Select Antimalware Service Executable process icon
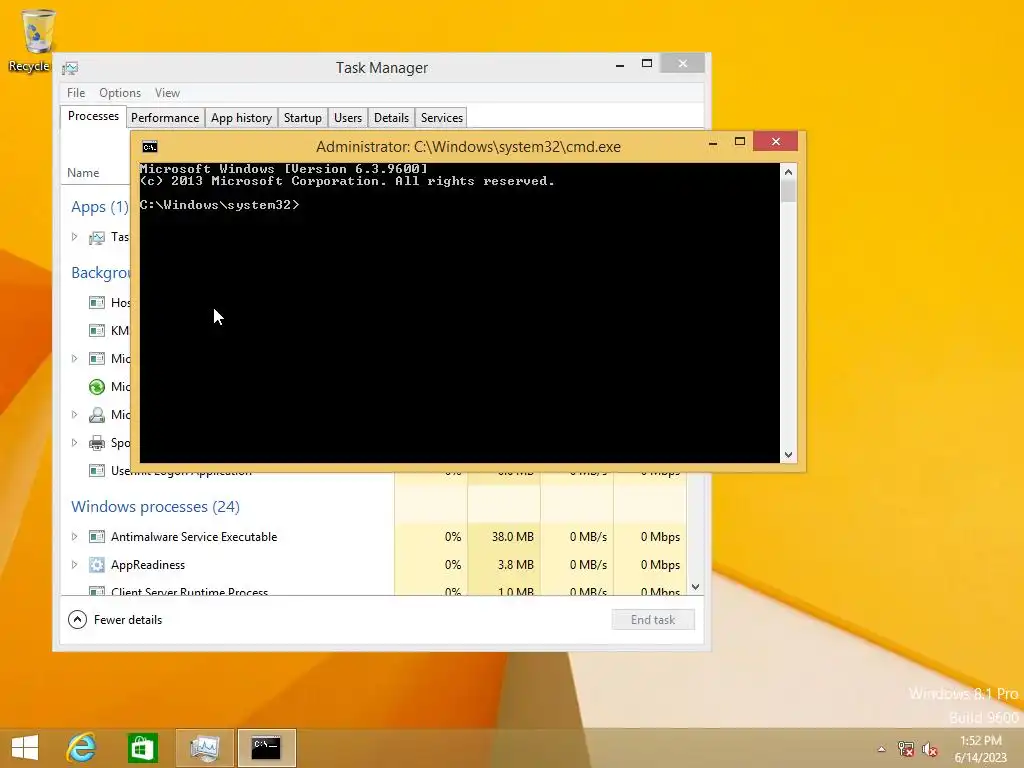This screenshot has height=768, width=1024. (x=97, y=537)
